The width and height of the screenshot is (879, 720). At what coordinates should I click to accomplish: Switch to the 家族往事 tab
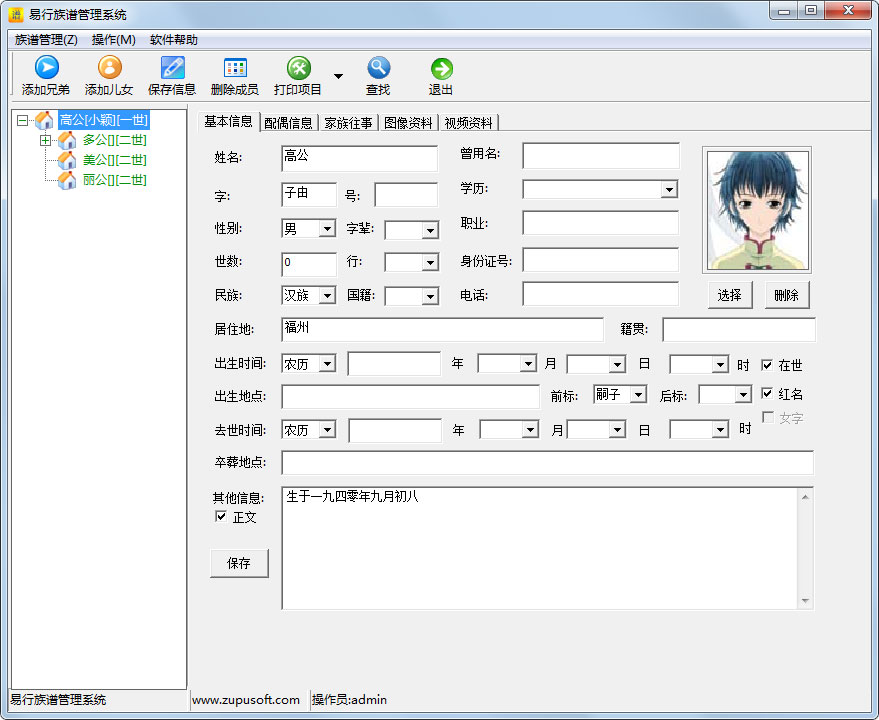349,123
